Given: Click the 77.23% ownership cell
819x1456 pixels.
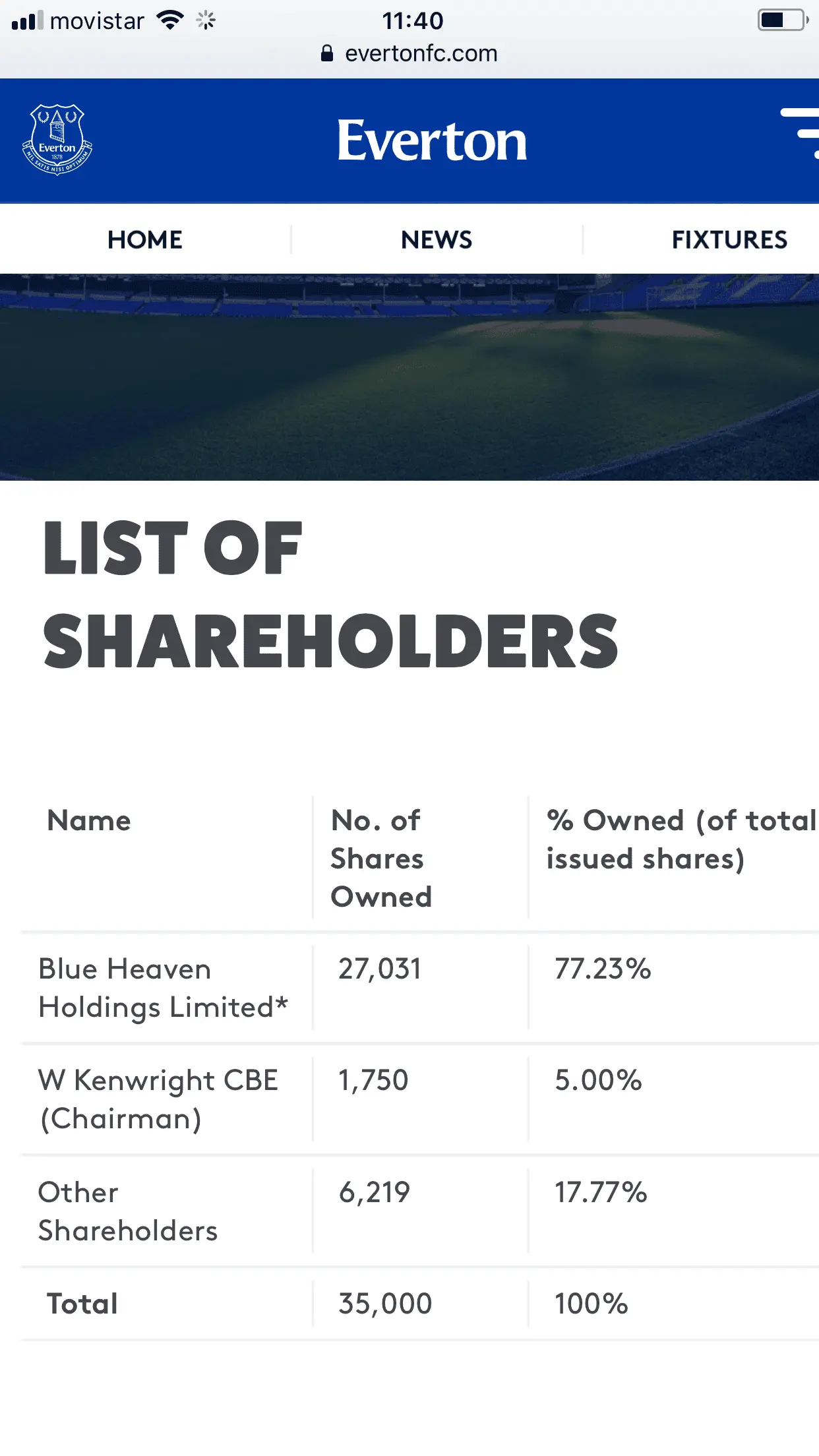Looking at the screenshot, I should tap(603, 969).
